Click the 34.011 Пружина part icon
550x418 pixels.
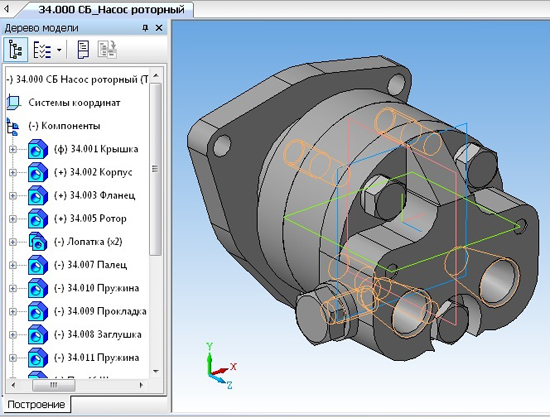click(38, 357)
